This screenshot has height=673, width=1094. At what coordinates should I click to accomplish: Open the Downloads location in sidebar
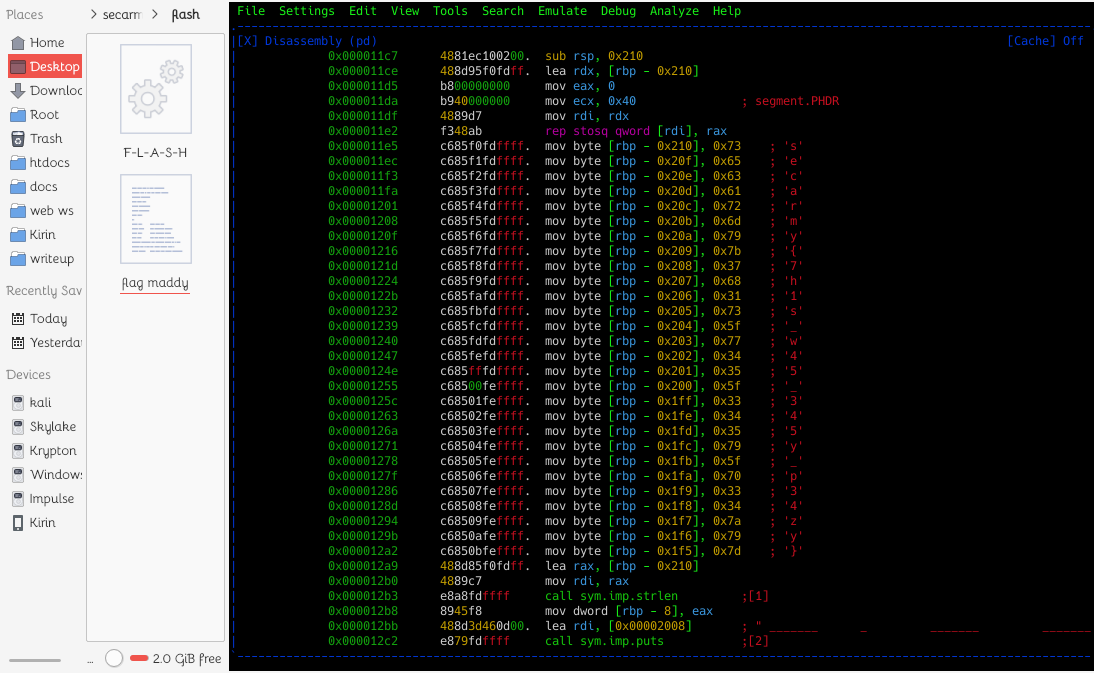click(45, 91)
